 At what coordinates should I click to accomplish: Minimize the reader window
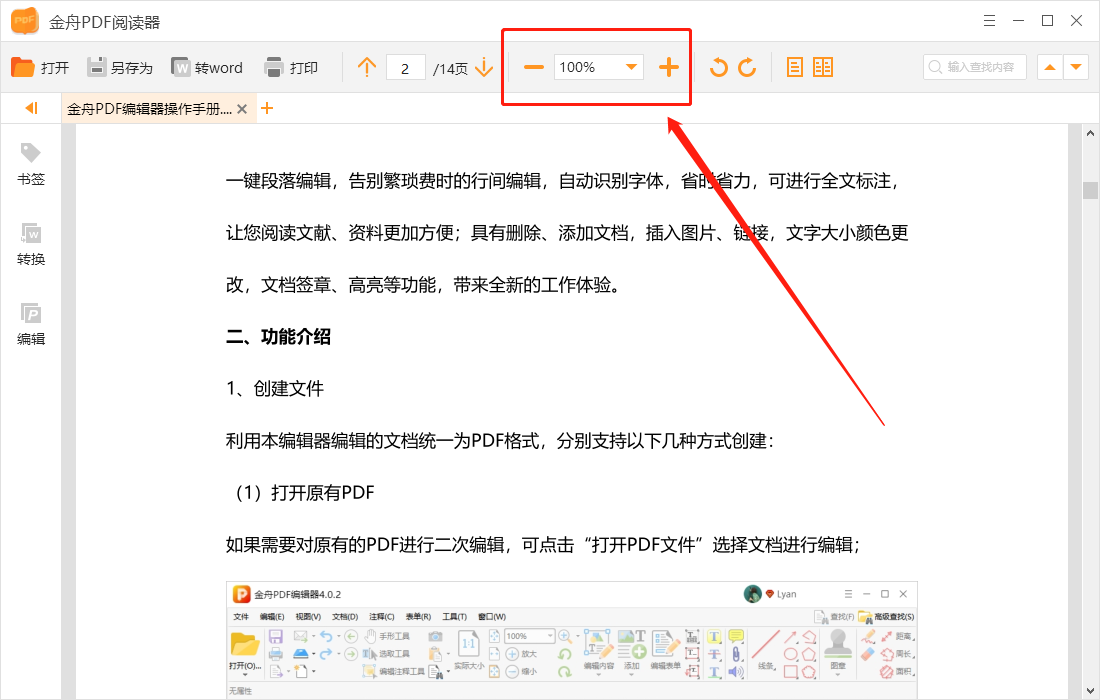tap(1019, 21)
